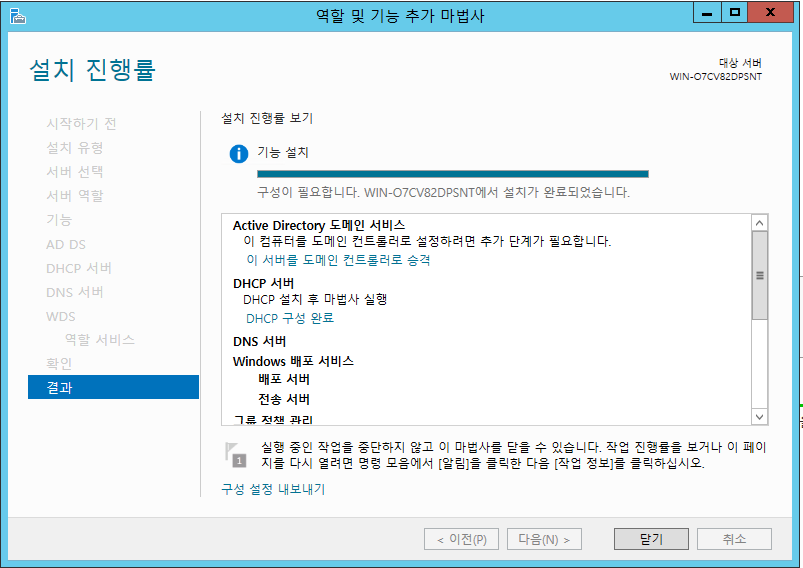
Task: Click the results list scrollbar thumb
Action: click(759, 275)
